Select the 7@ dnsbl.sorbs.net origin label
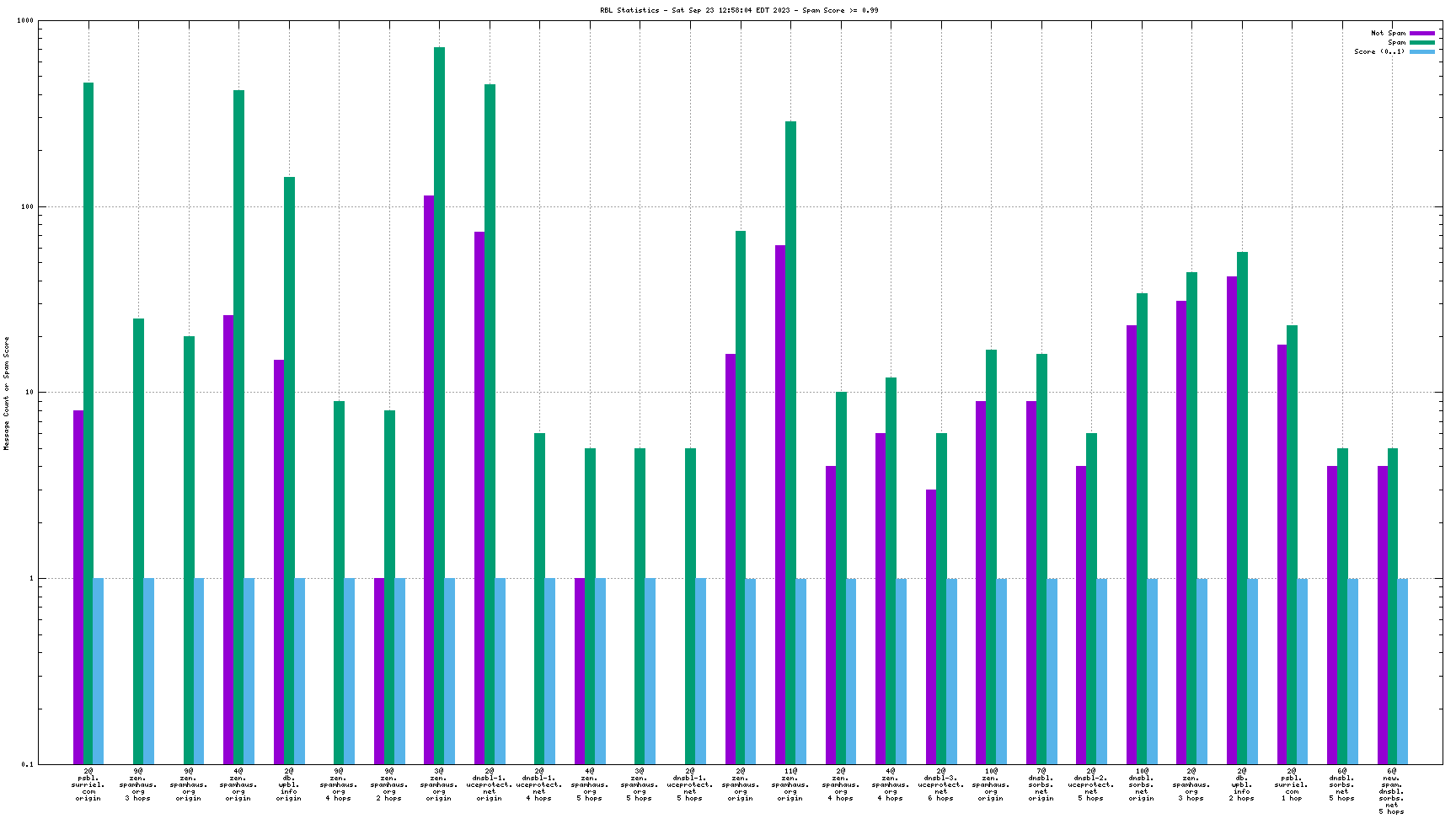 coord(1041,784)
